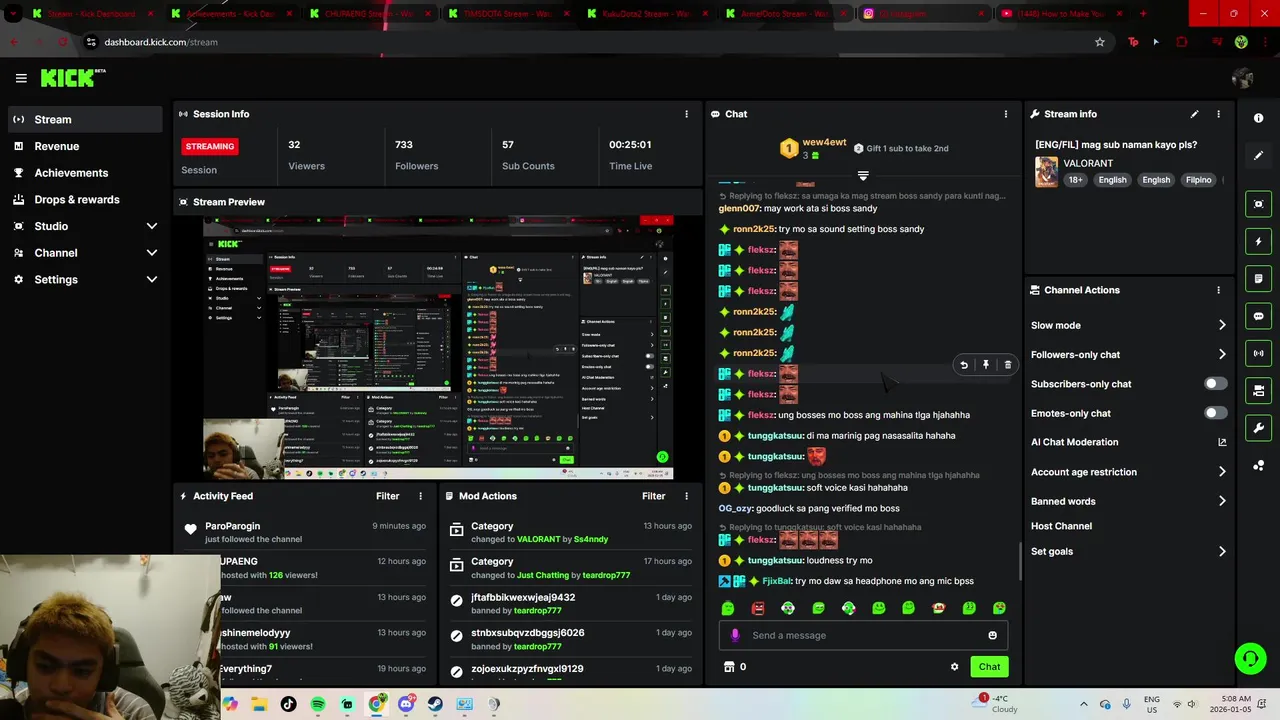The image size is (1280, 720).
Task: Toggle Emotes-only chat switch
Action: coord(1215,413)
